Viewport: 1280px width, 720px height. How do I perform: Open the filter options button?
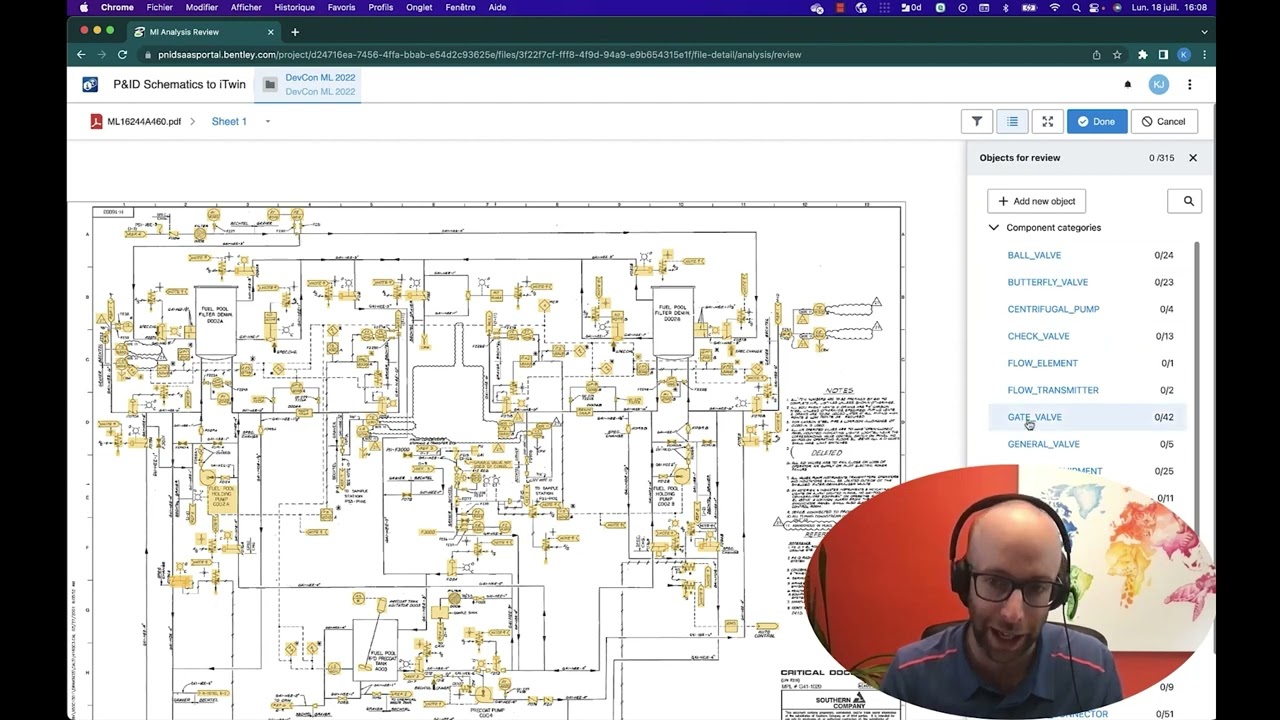point(977,121)
